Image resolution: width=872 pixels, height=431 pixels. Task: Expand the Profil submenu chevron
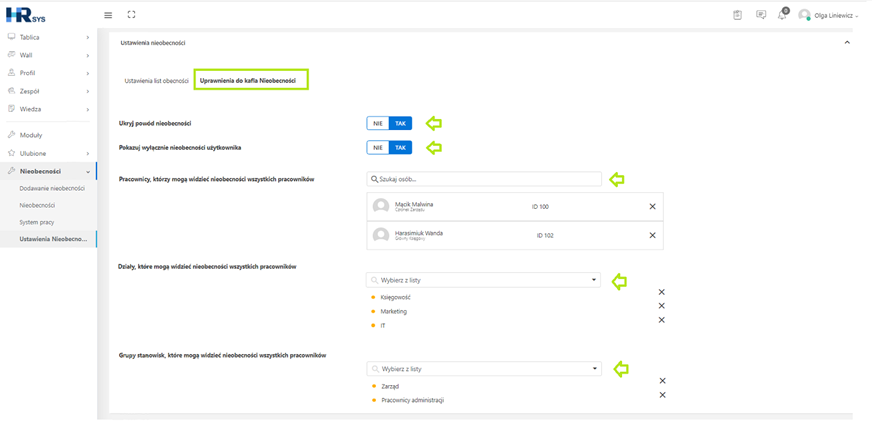pyautogui.click(x=88, y=73)
